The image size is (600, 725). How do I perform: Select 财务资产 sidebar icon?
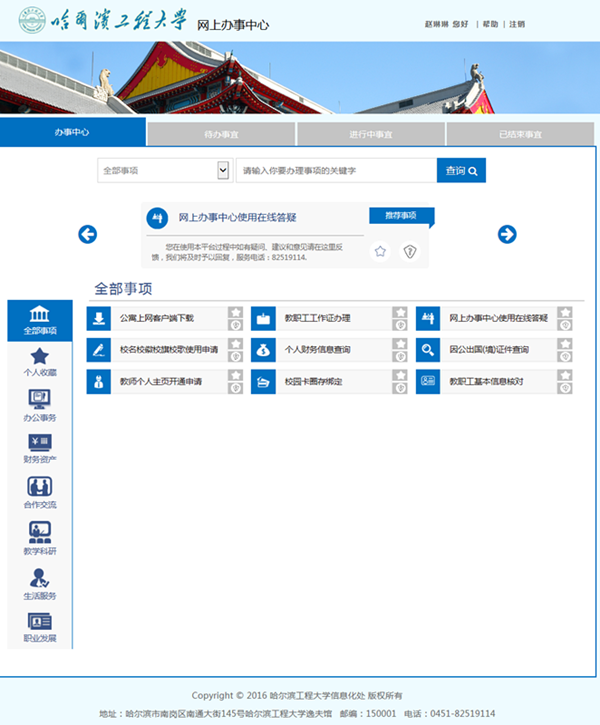[x=40, y=443]
